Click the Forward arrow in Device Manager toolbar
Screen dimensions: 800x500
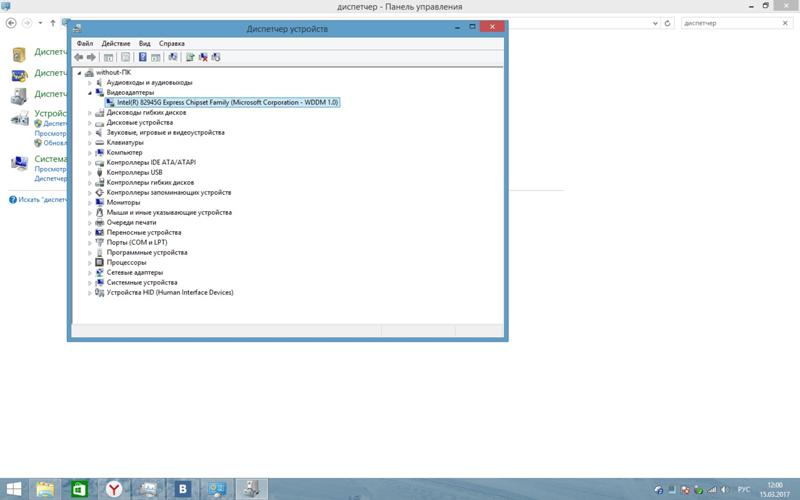(91, 57)
